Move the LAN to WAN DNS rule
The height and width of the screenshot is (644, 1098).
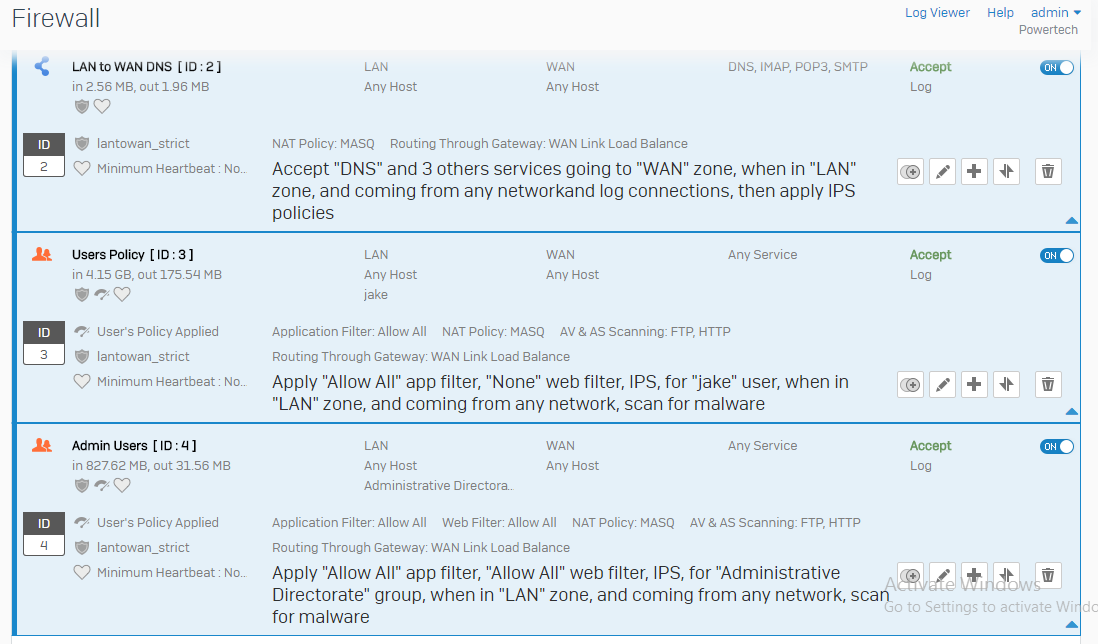[1006, 172]
